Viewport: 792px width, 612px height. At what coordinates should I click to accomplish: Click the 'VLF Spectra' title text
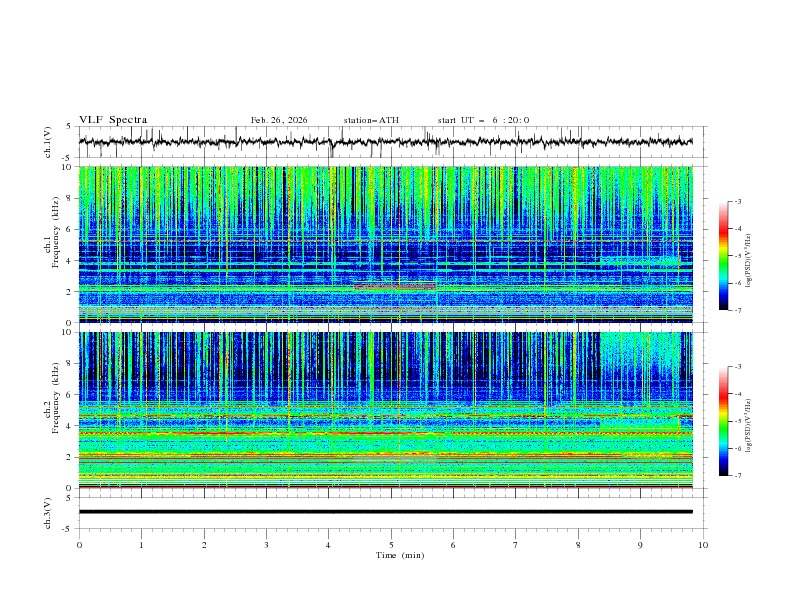click(x=113, y=120)
